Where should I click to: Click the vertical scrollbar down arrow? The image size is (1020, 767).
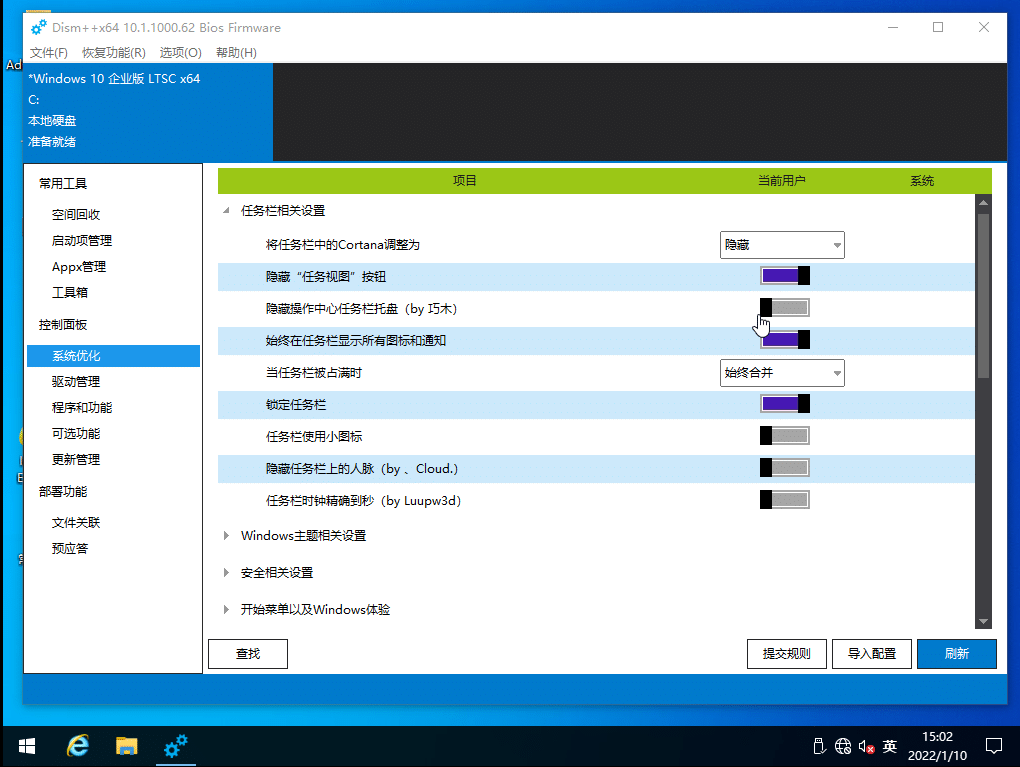click(981, 621)
